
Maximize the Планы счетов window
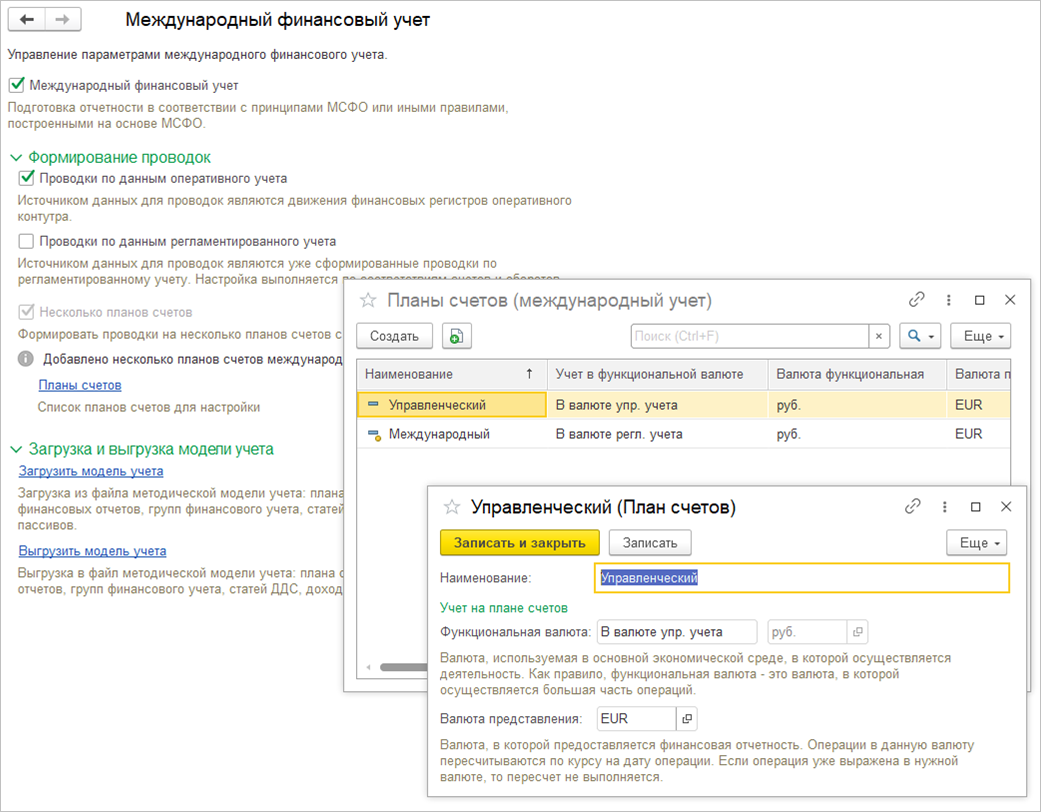tap(979, 300)
